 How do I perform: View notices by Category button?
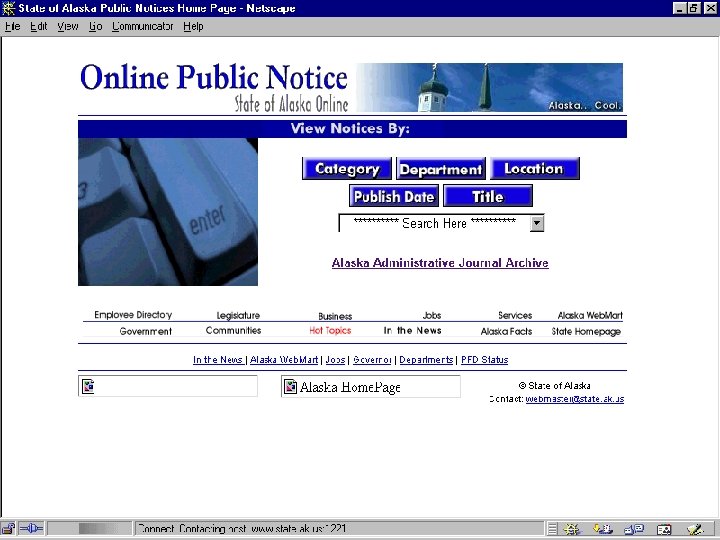pyautogui.click(x=347, y=169)
